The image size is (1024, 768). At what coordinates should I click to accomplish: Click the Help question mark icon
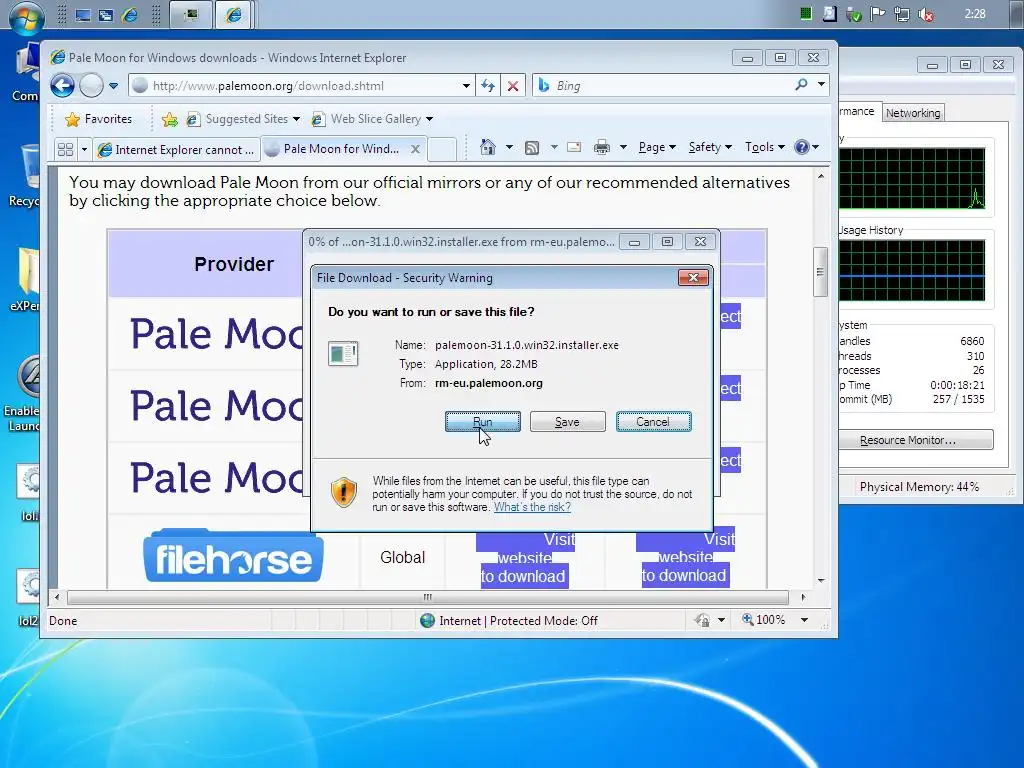(802, 147)
